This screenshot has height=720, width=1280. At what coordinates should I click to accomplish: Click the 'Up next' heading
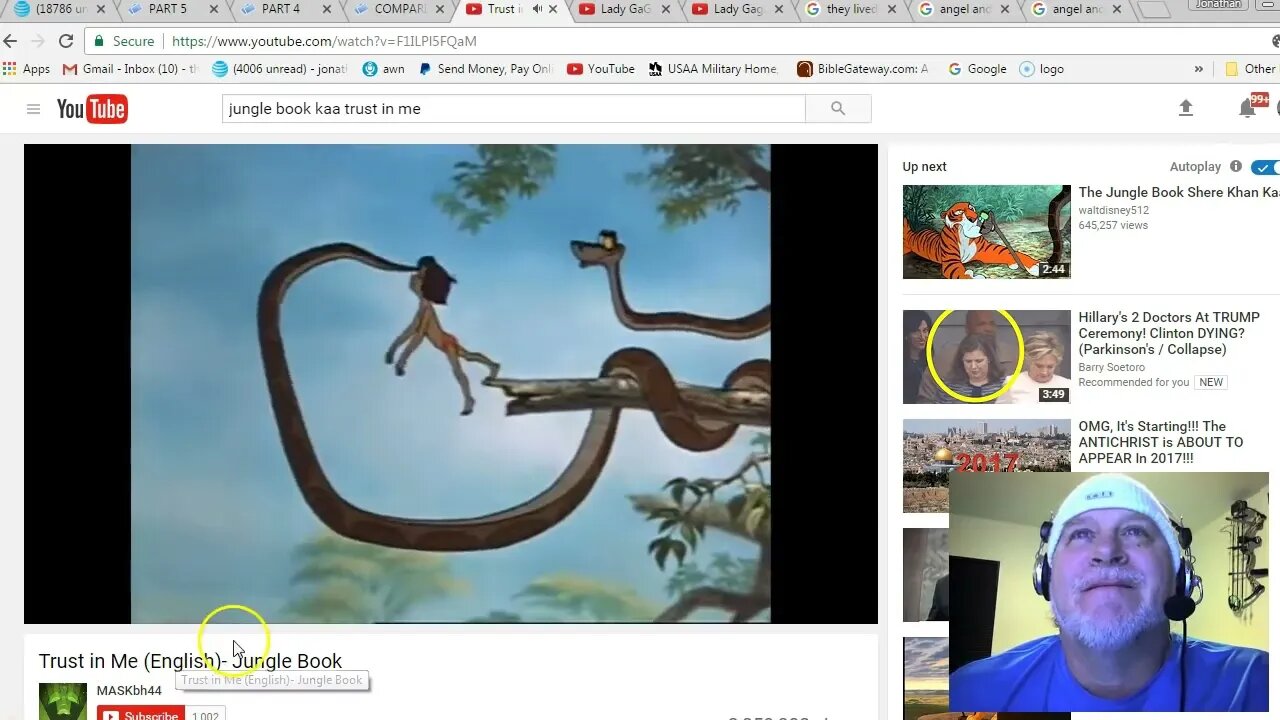[924, 167]
